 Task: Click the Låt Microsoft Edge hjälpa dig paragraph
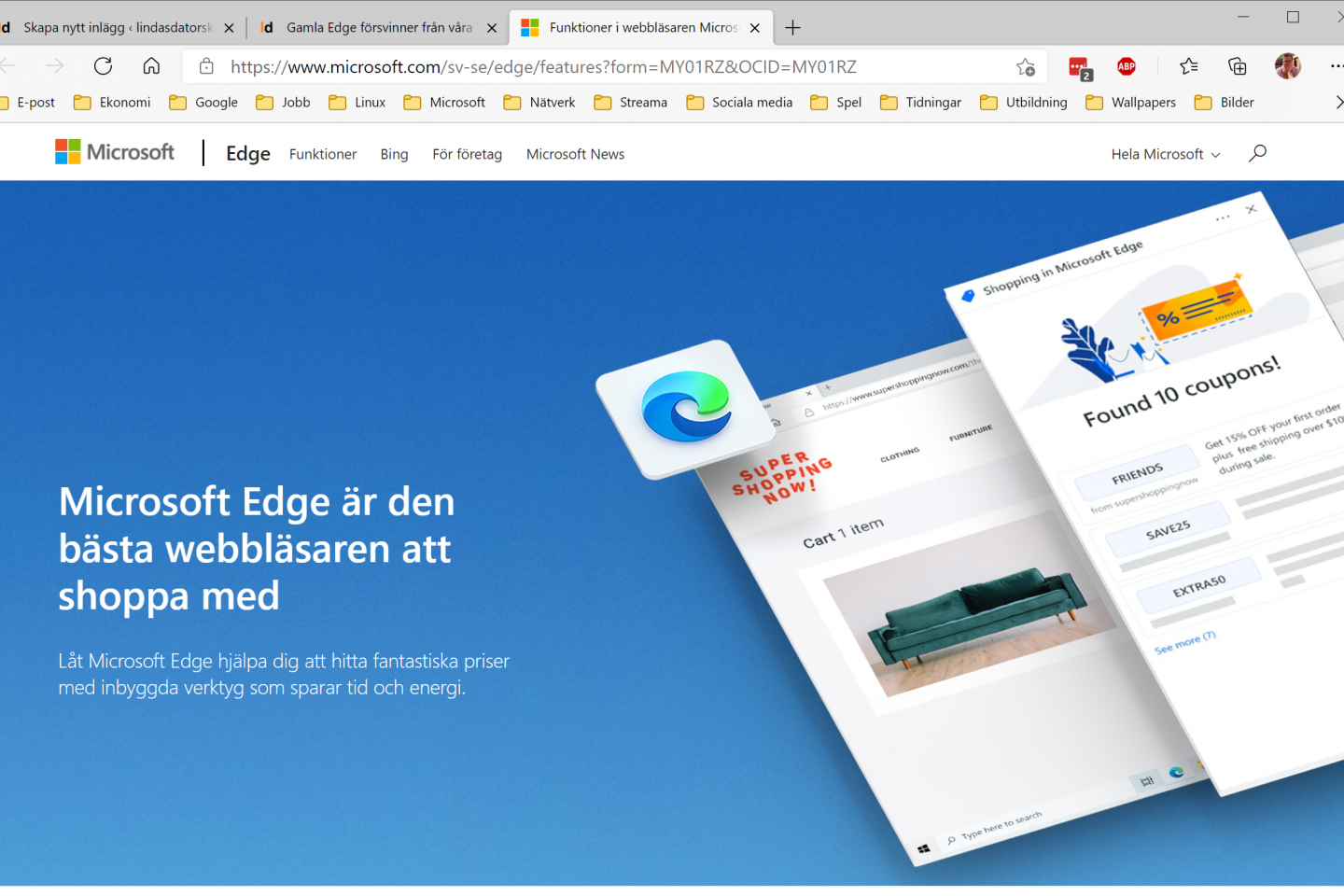pos(284,674)
